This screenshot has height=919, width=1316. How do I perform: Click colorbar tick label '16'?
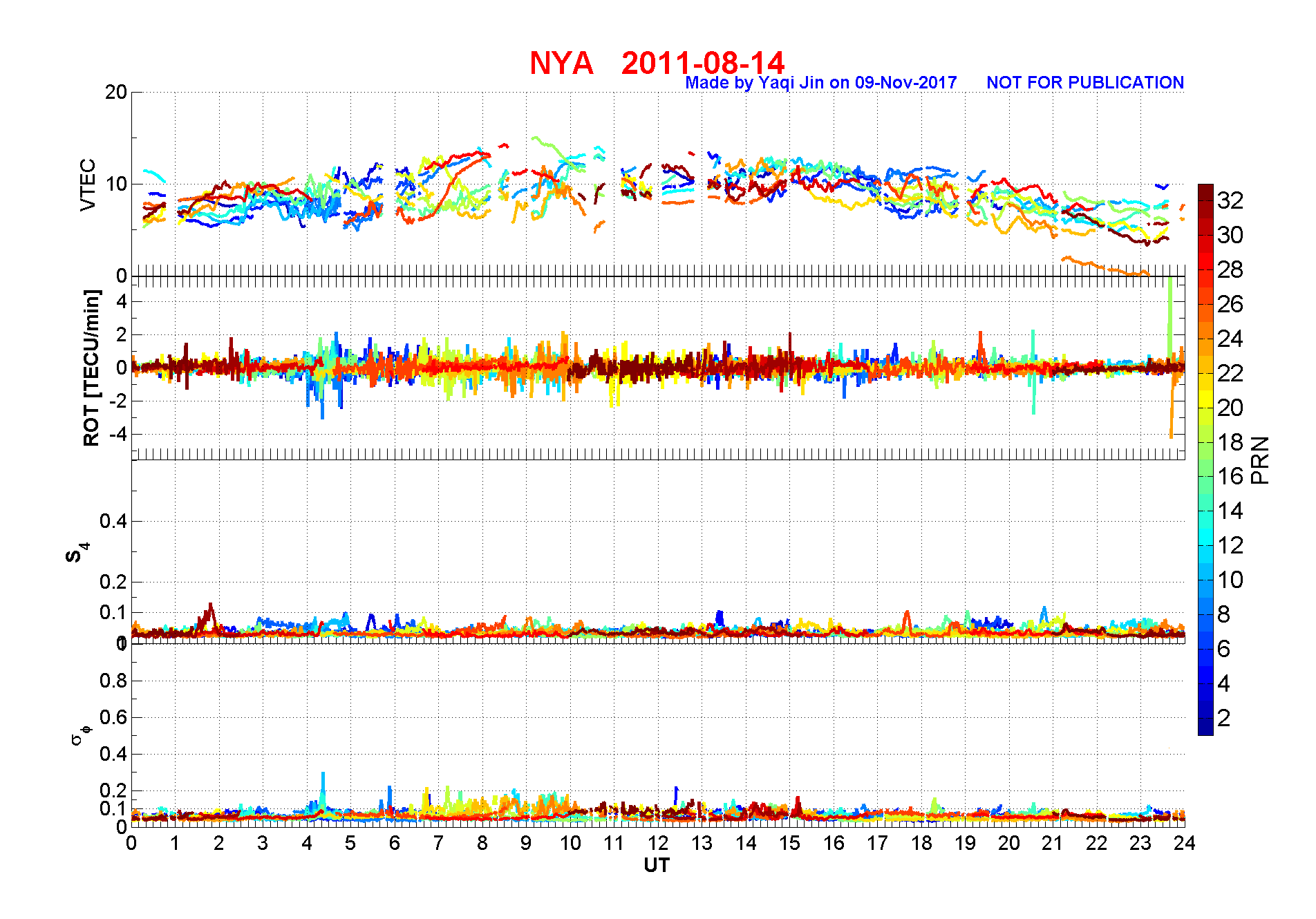click(x=1230, y=476)
